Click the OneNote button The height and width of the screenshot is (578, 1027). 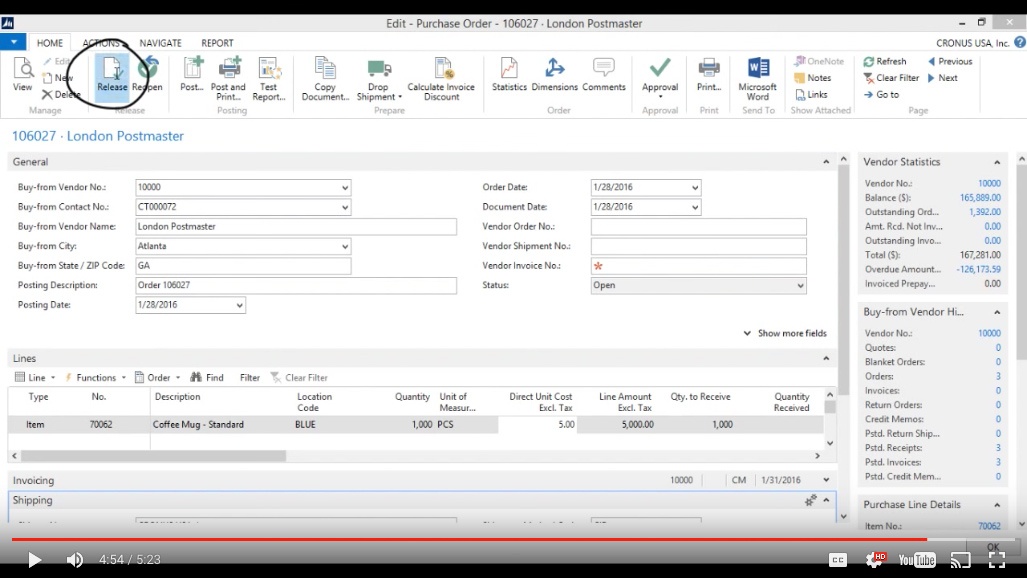819,61
